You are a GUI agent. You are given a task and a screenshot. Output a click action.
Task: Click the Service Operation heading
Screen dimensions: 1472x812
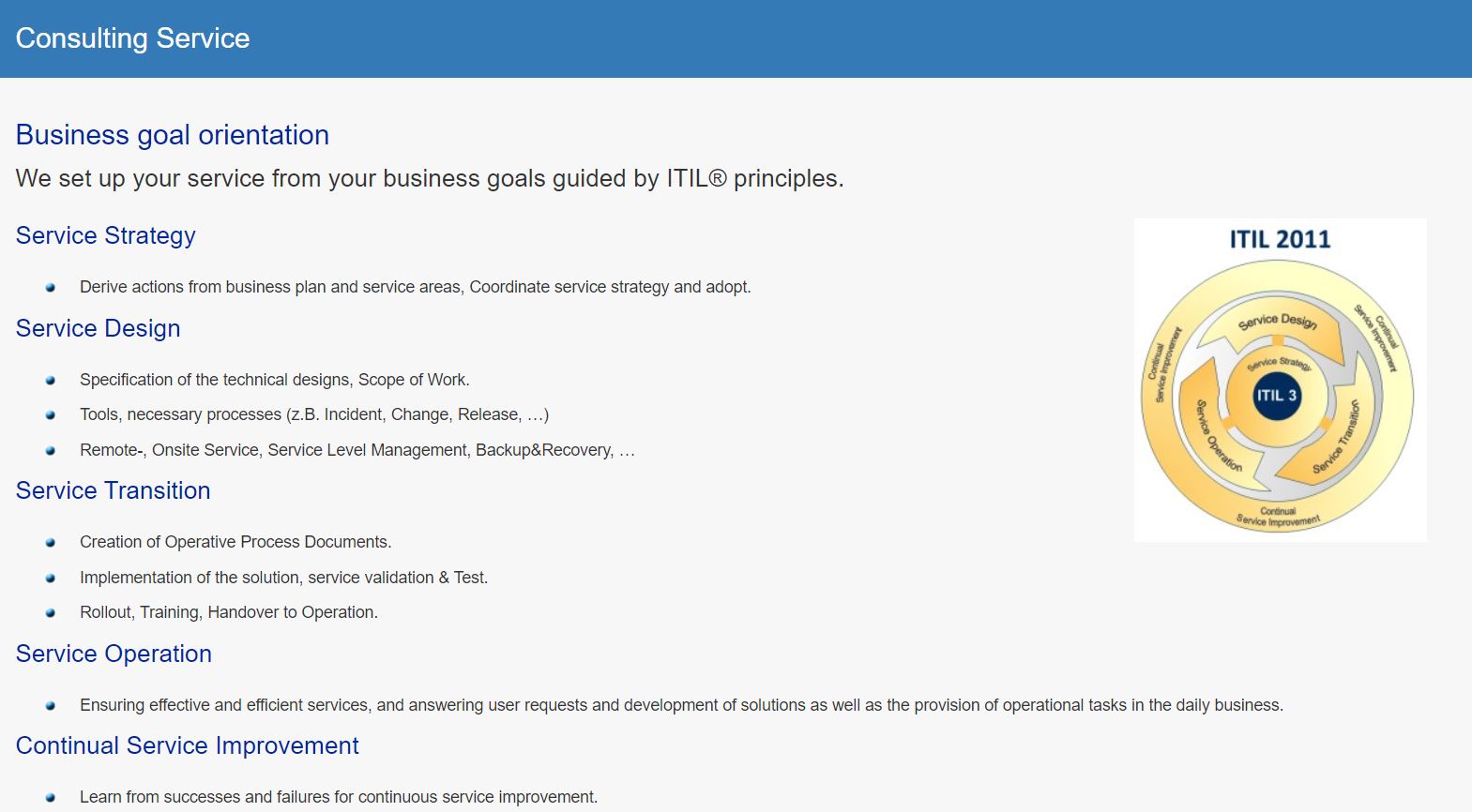(x=114, y=654)
